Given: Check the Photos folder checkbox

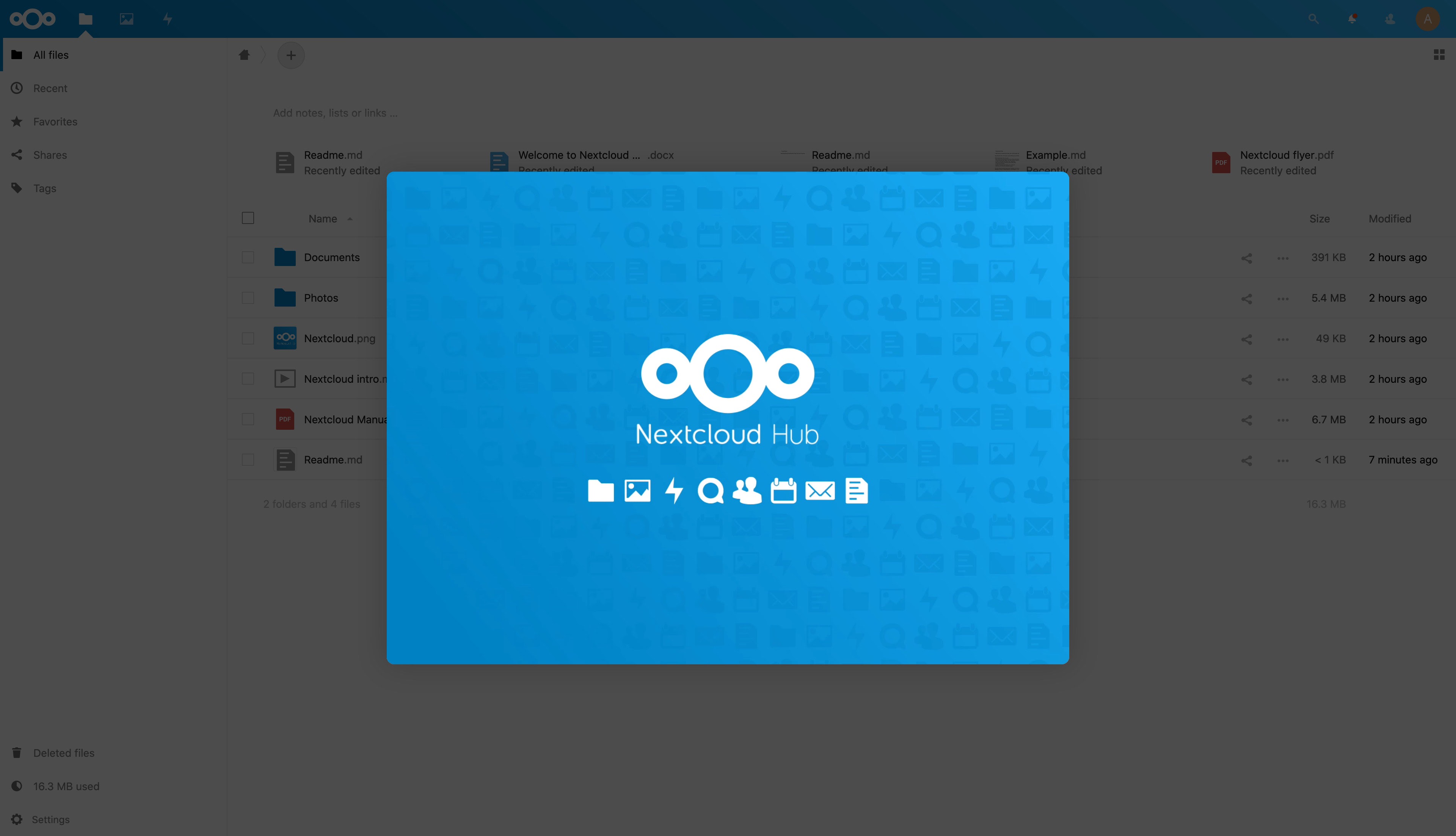Looking at the screenshot, I should click(248, 298).
